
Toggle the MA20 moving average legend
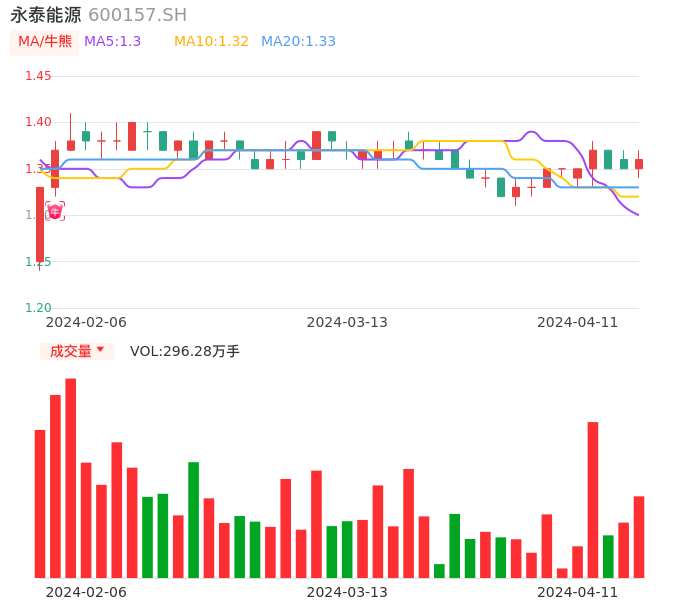[298, 42]
